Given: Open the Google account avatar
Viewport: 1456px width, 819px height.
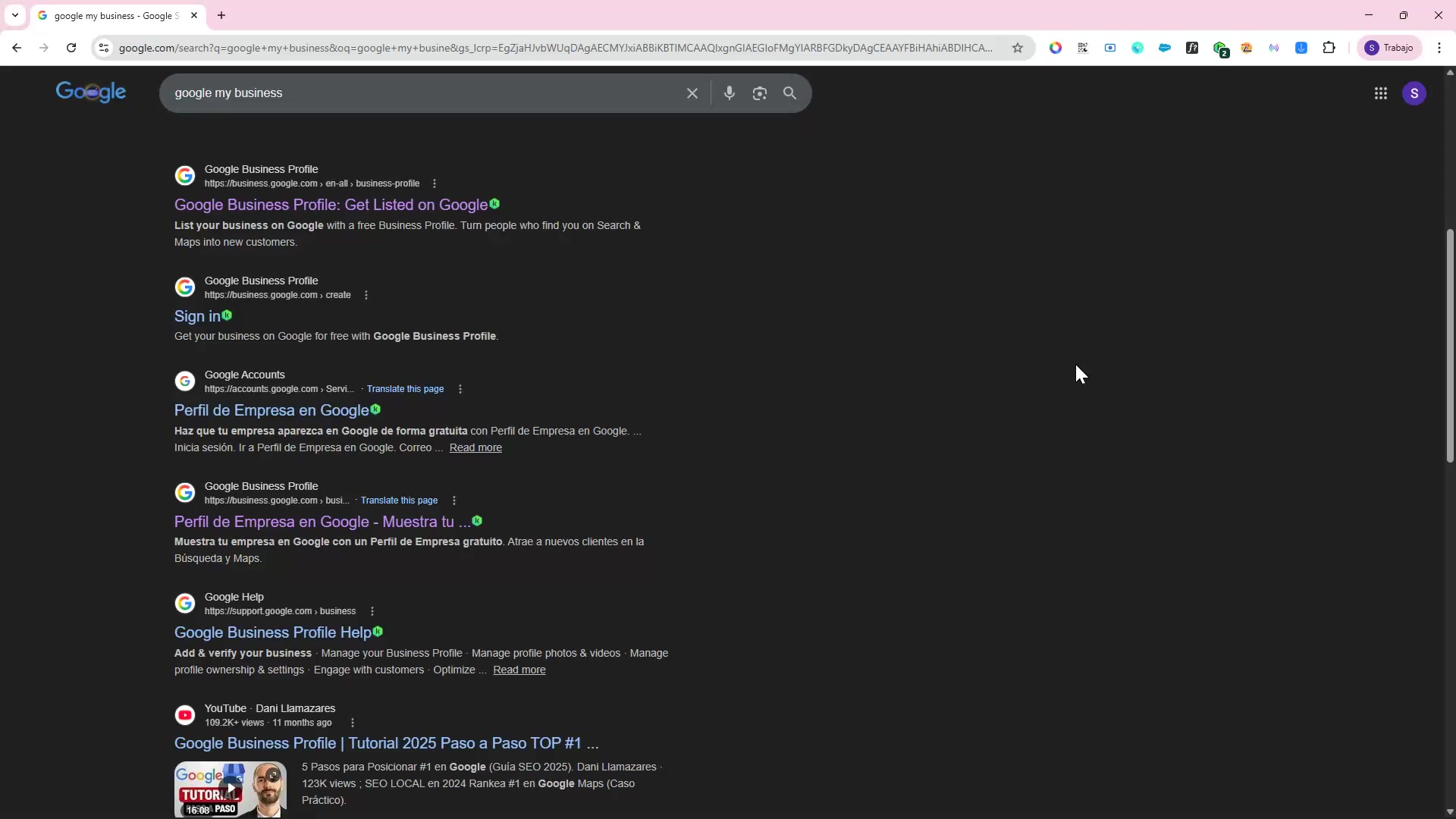Looking at the screenshot, I should pyautogui.click(x=1414, y=93).
